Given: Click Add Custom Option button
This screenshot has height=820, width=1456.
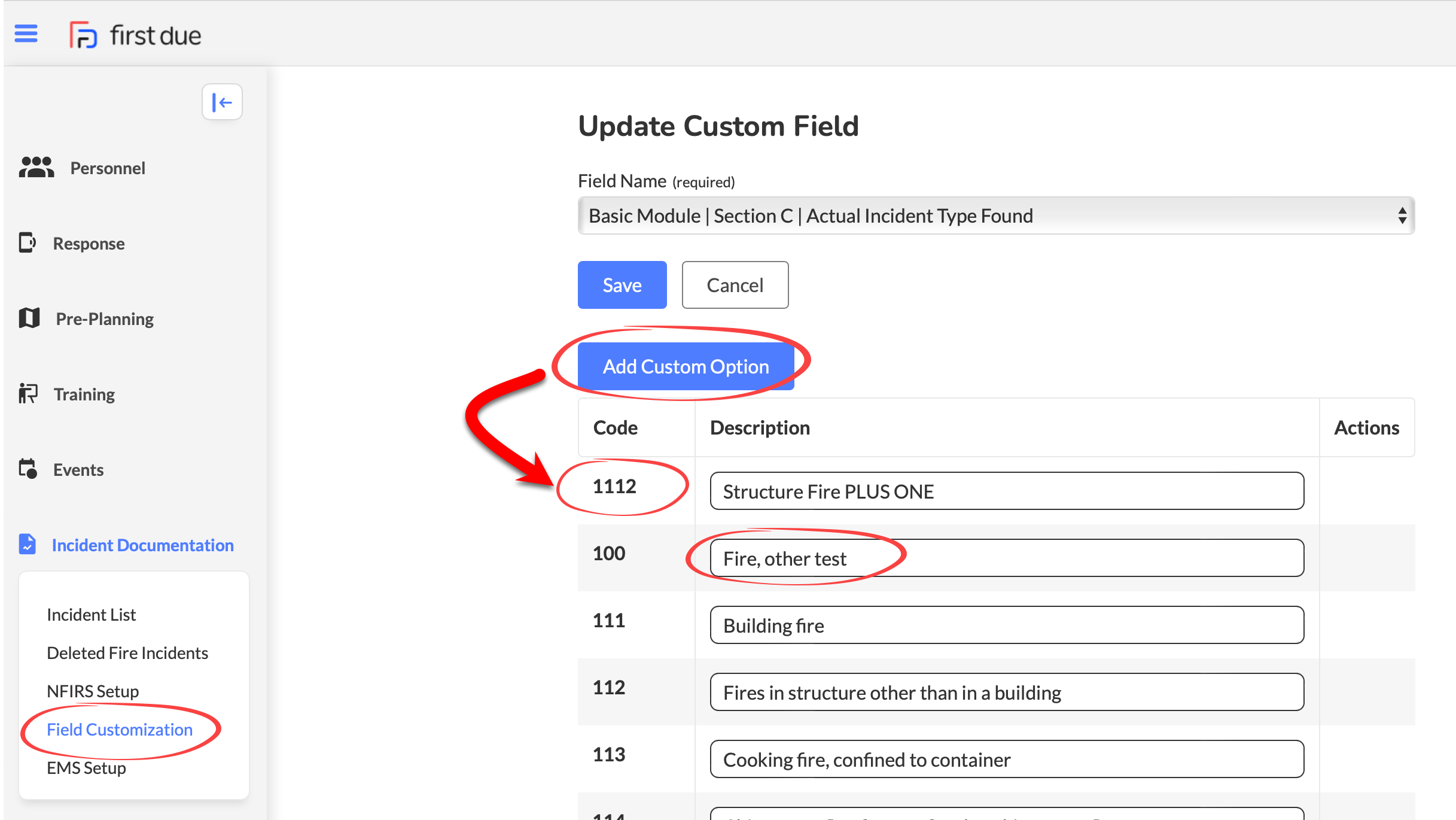Looking at the screenshot, I should pyautogui.click(x=686, y=366).
